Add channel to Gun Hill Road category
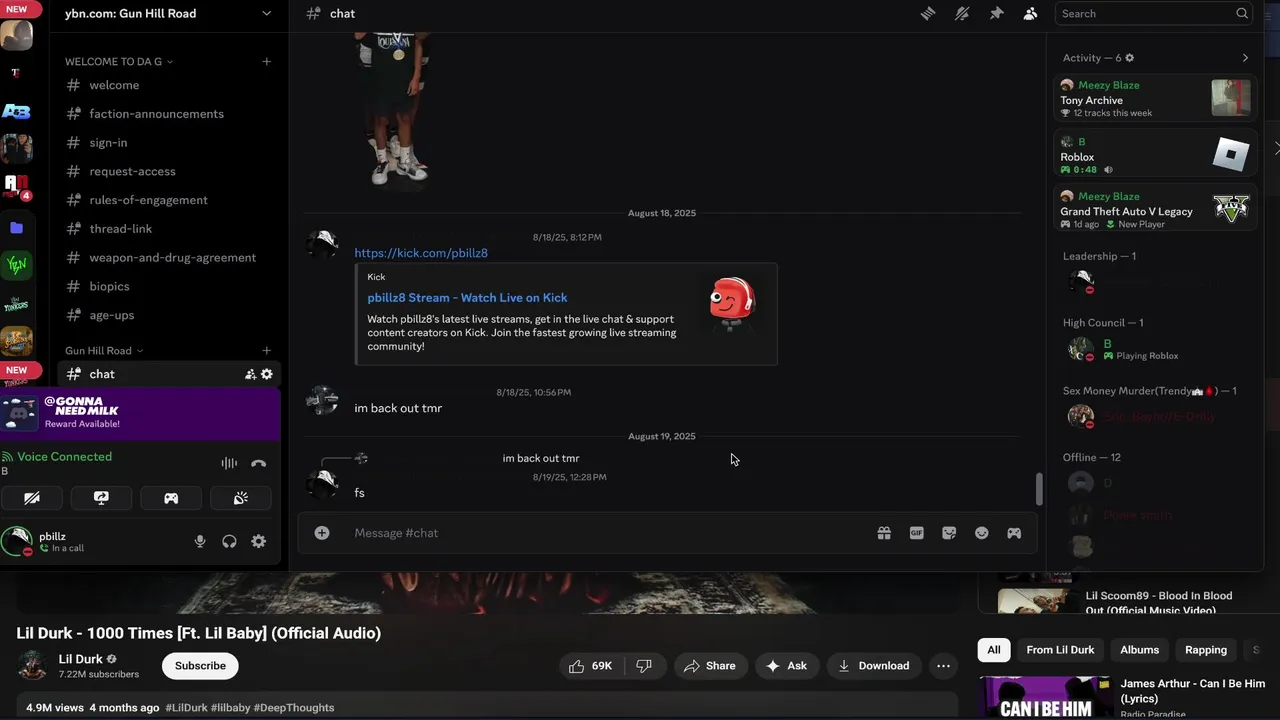 coord(266,351)
